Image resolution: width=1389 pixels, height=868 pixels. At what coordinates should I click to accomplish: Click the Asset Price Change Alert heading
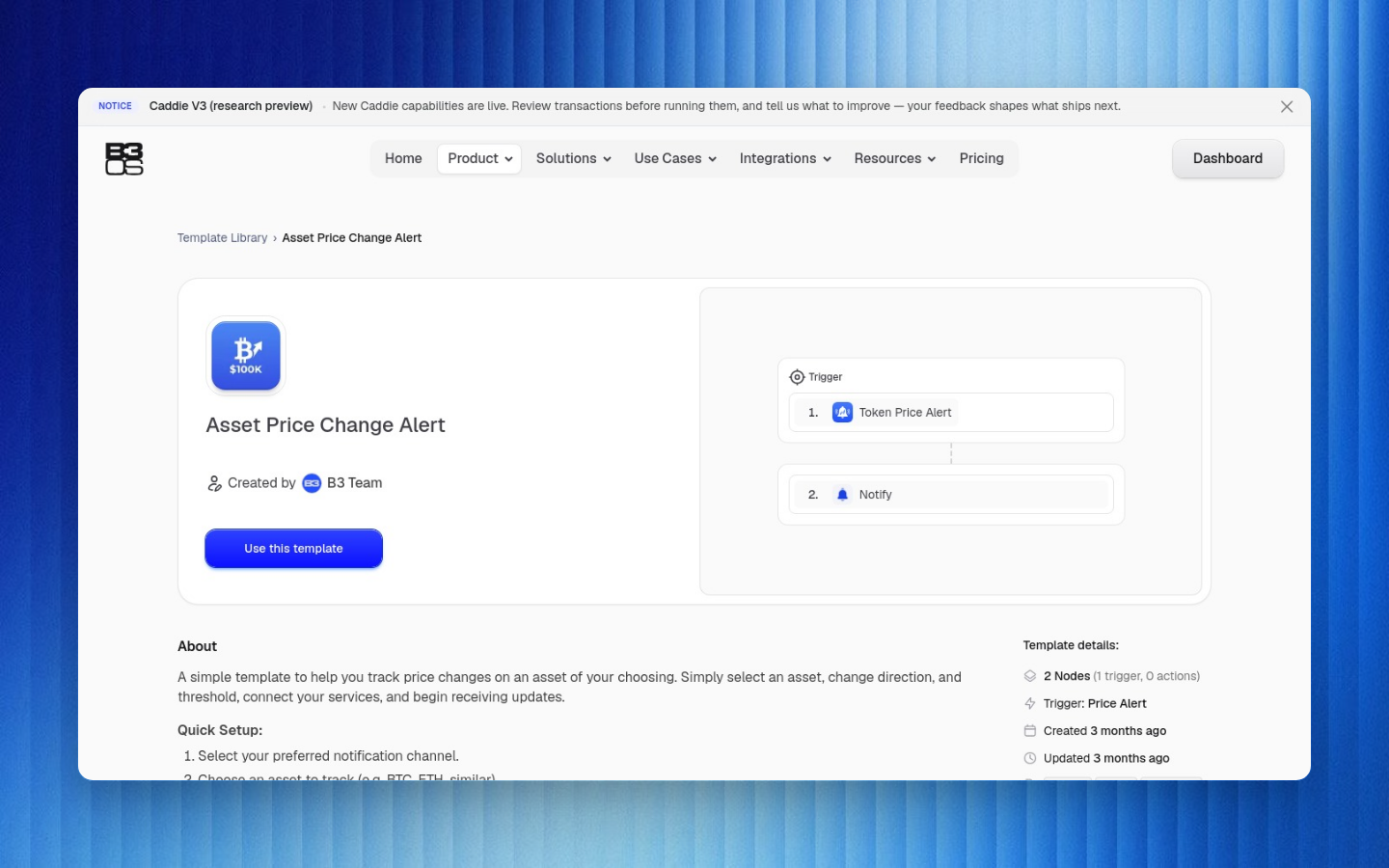click(x=325, y=425)
